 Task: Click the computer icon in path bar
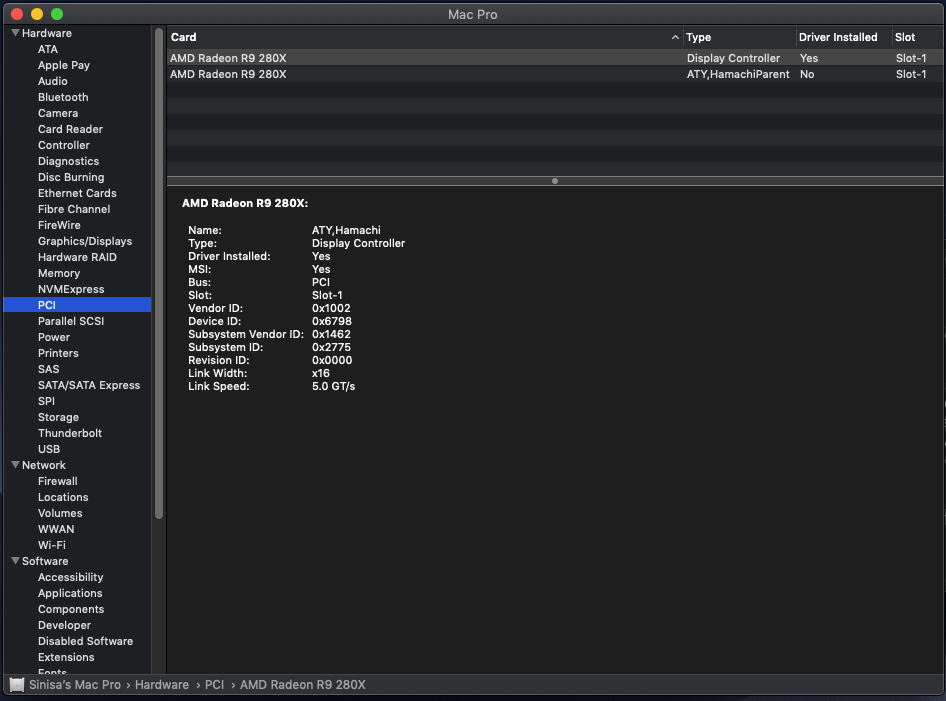[17, 685]
